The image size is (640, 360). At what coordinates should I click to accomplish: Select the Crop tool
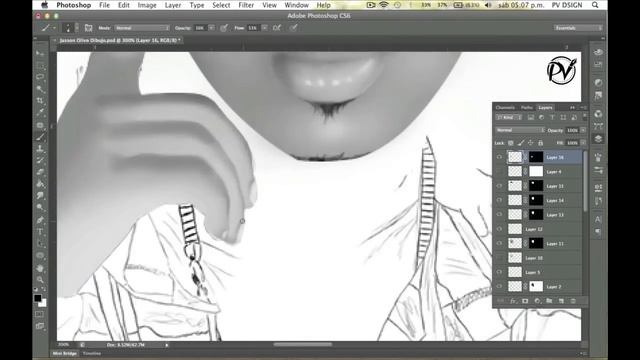[40, 101]
